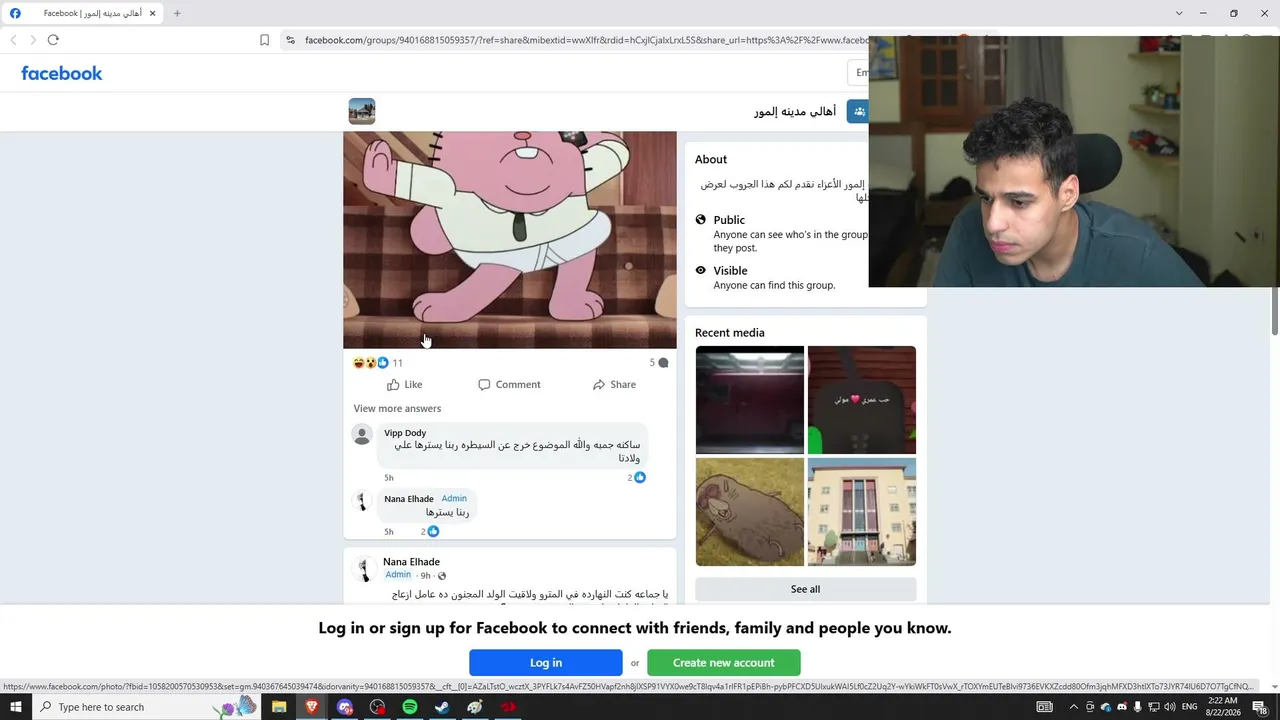This screenshot has height=720, width=1280.
Task: Select the Facebook group browser tab
Action: click(84, 13)
